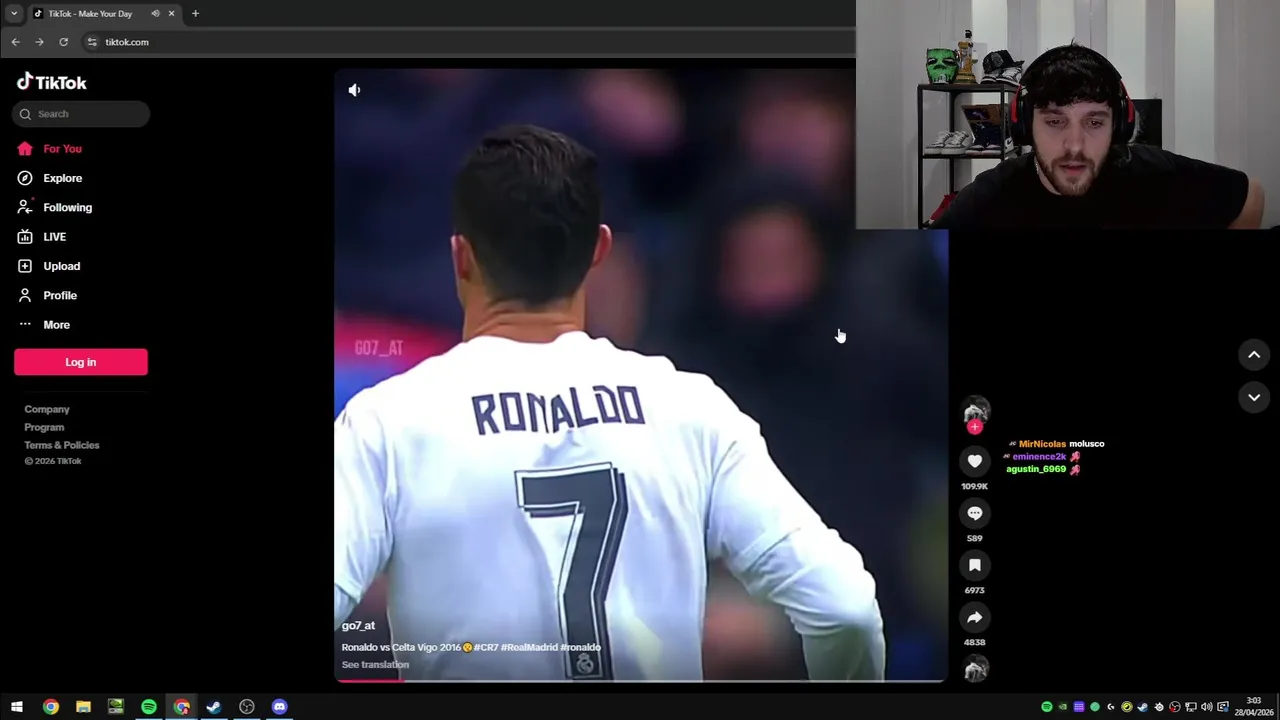Screen dimensions: 1280x720
Task: Open Discord from the taskbar
Action: (x=279, y=707)
